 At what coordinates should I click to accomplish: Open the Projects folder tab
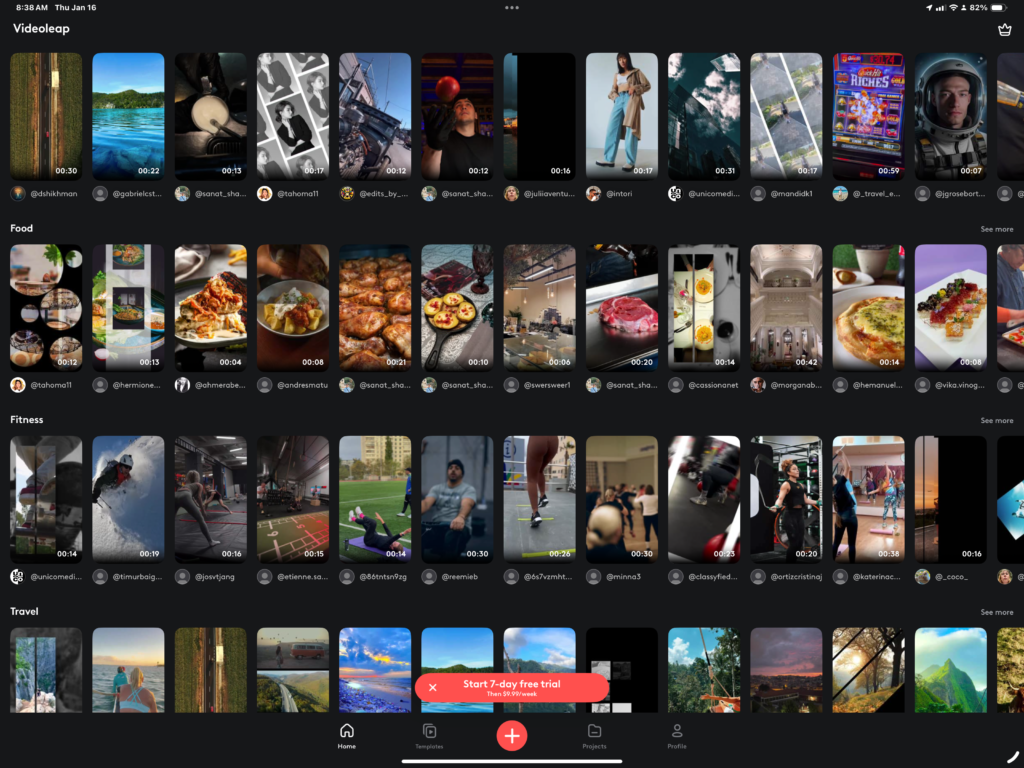pyautogui.click(x=594, y=736)
